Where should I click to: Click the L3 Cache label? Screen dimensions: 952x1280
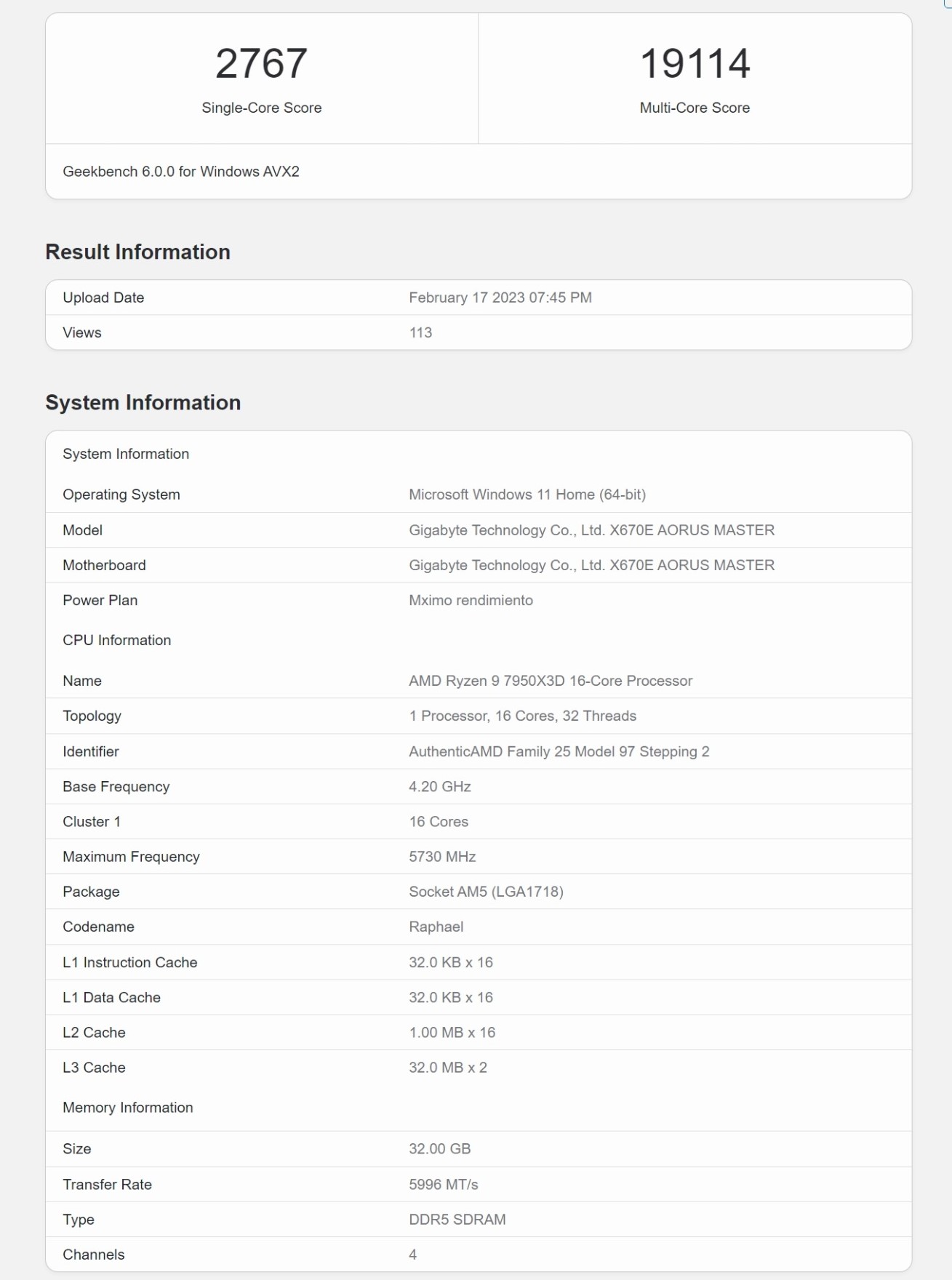(x=94, y=1068)
